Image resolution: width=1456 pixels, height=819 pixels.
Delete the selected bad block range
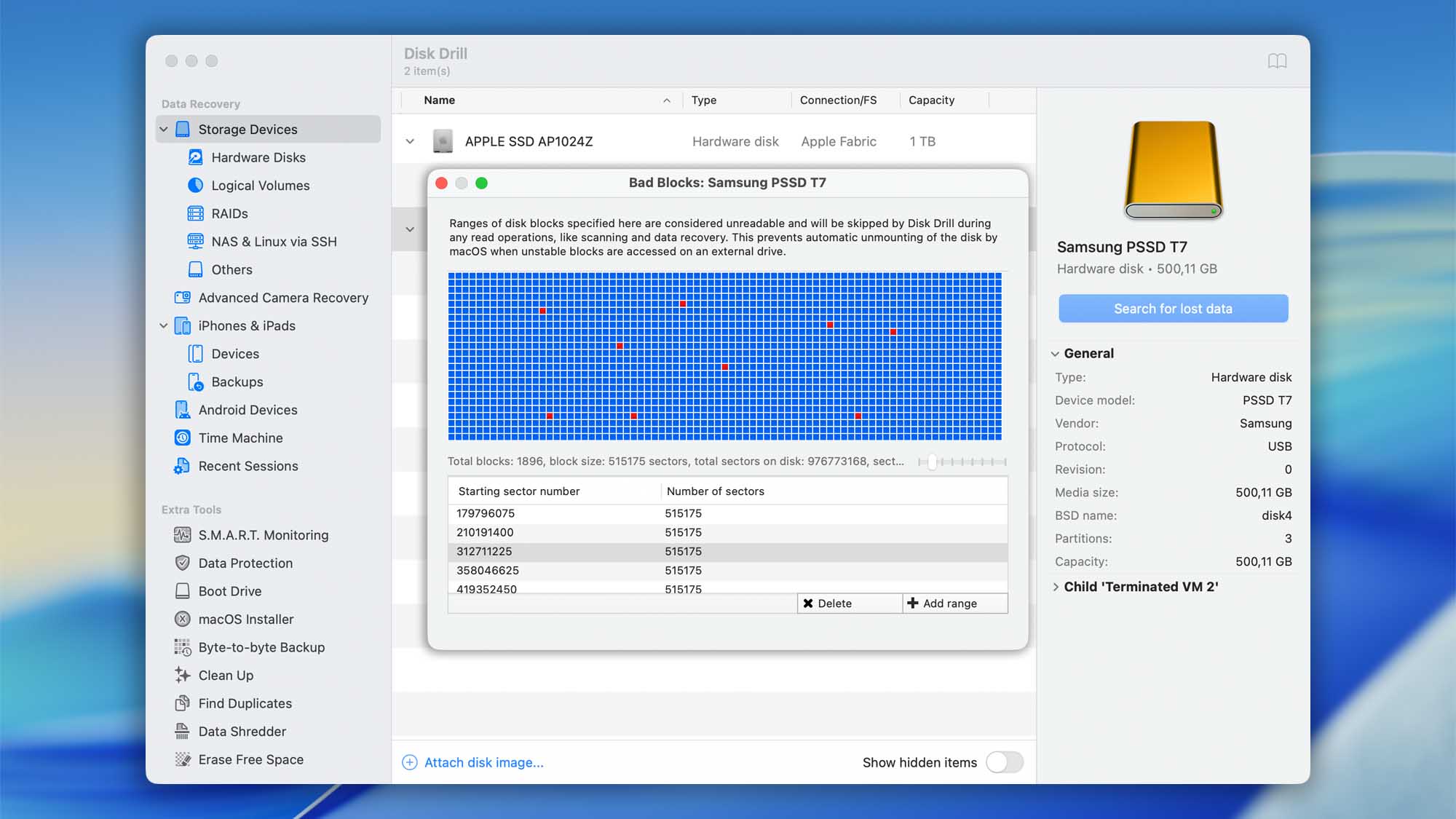(x=850, y=604)
